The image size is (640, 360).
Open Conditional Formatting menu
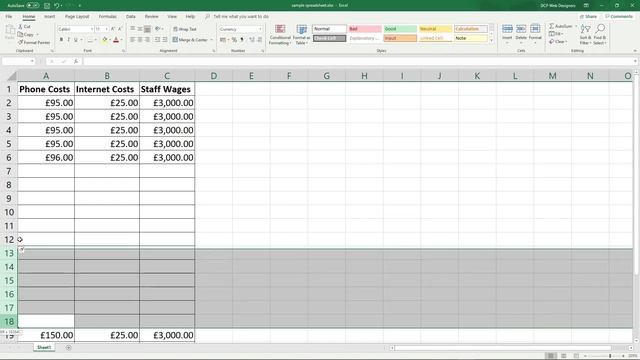click(x=280, y=35)
